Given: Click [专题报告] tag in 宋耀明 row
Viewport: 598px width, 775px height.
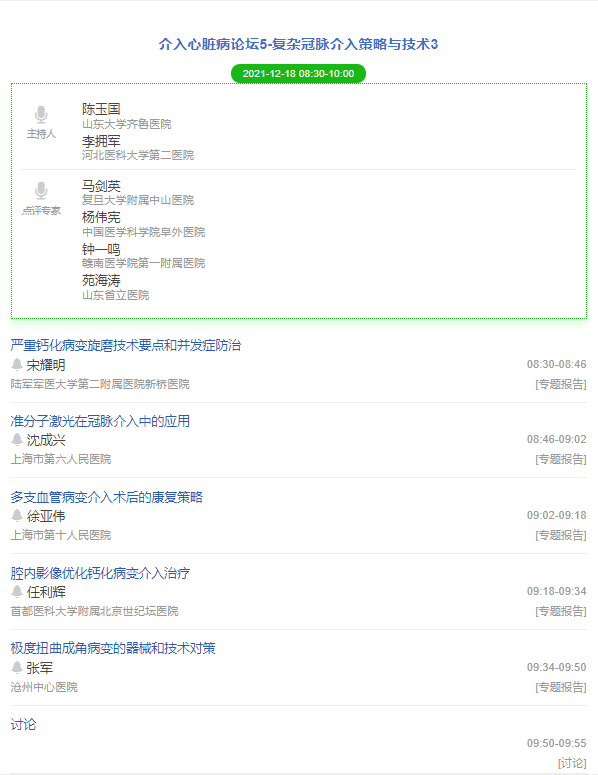Looking at the screenshot, I should pyautogui.click(x=561, y=384).
